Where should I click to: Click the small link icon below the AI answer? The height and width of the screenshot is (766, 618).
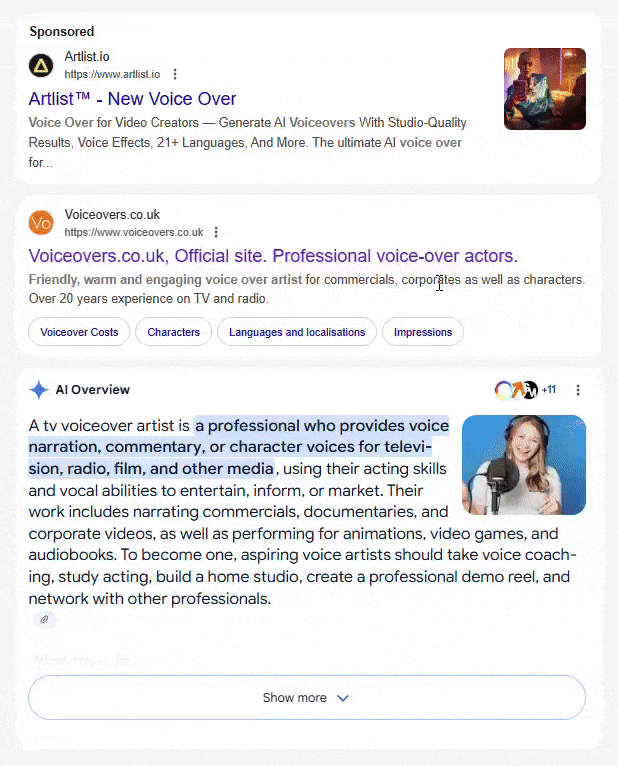click(44, 620)
